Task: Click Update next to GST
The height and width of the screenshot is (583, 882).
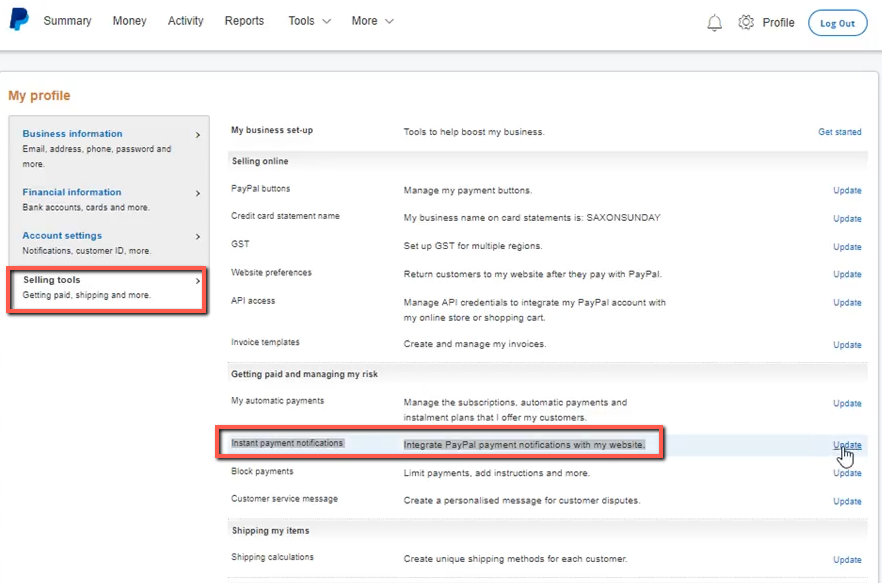Action: 847,246
